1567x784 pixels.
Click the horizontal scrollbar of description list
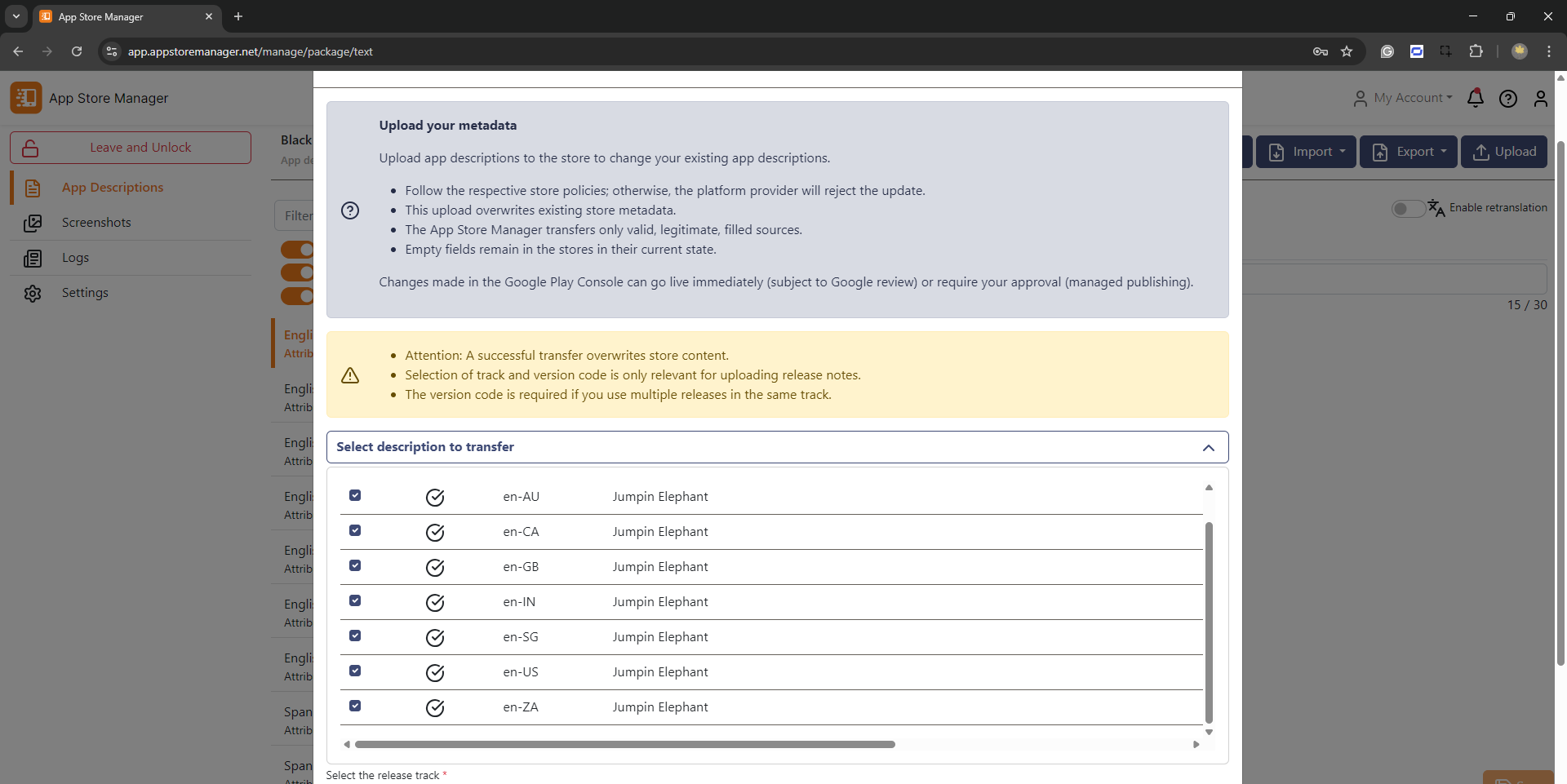point(624,744)
